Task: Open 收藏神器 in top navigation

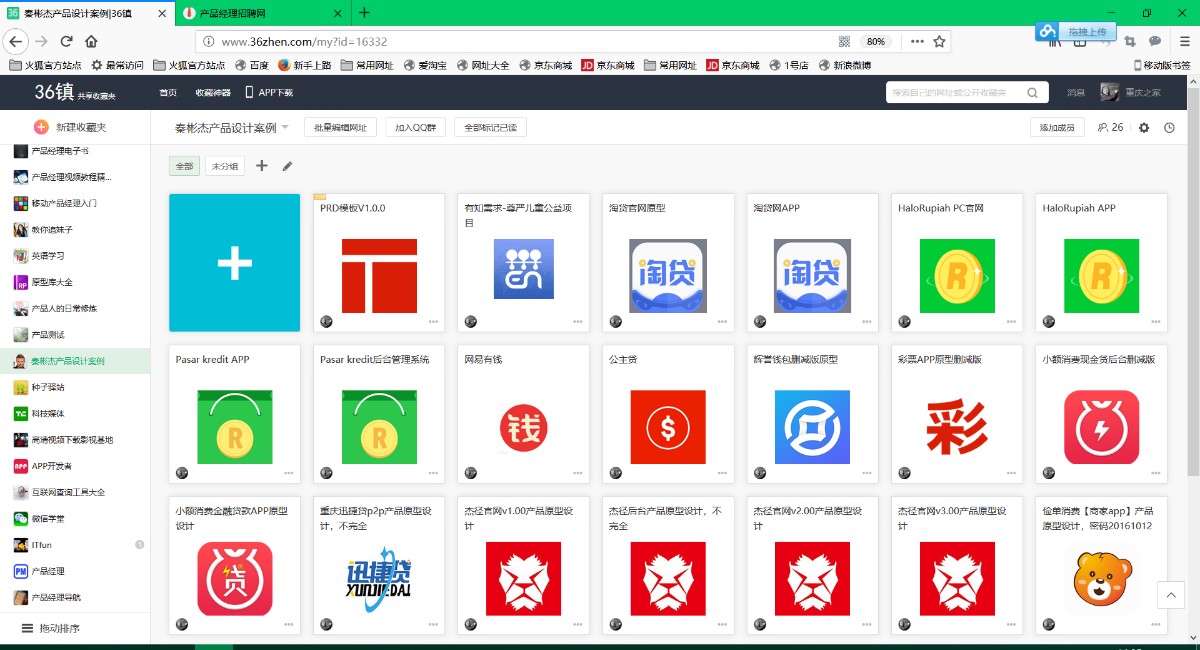Action: tap(213, 92)
